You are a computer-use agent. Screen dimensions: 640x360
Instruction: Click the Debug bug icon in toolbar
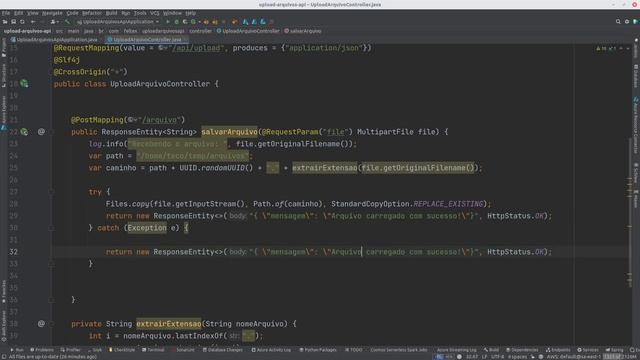coord(176,22)
